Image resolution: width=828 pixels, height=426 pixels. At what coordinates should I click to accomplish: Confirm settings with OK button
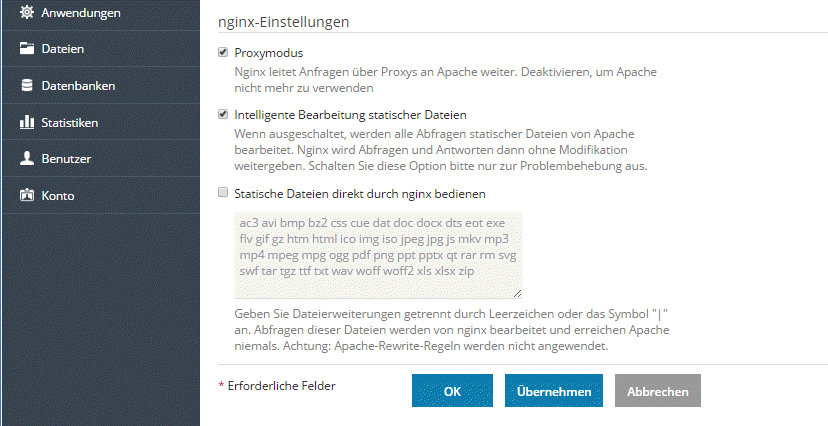452,391
